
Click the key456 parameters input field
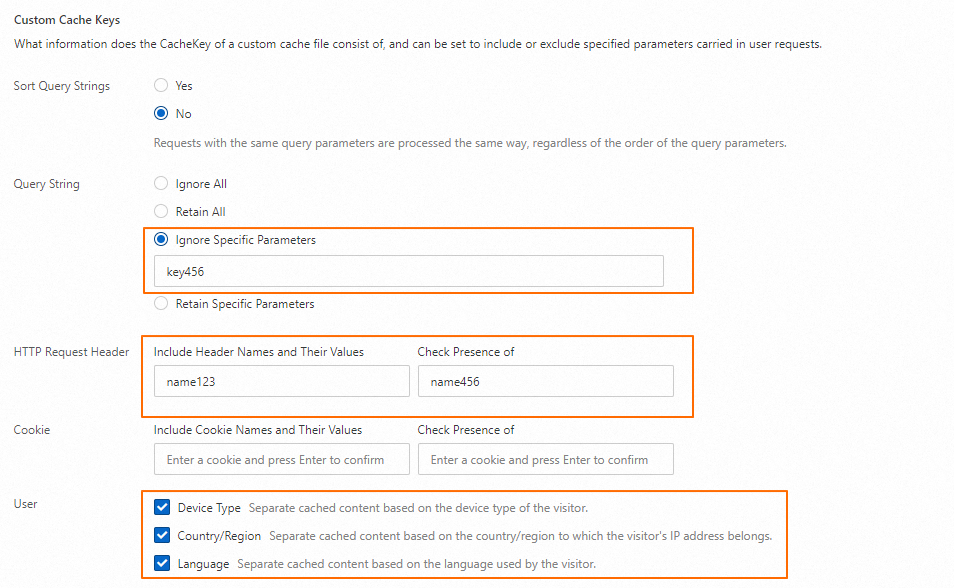tap(408, 271)
